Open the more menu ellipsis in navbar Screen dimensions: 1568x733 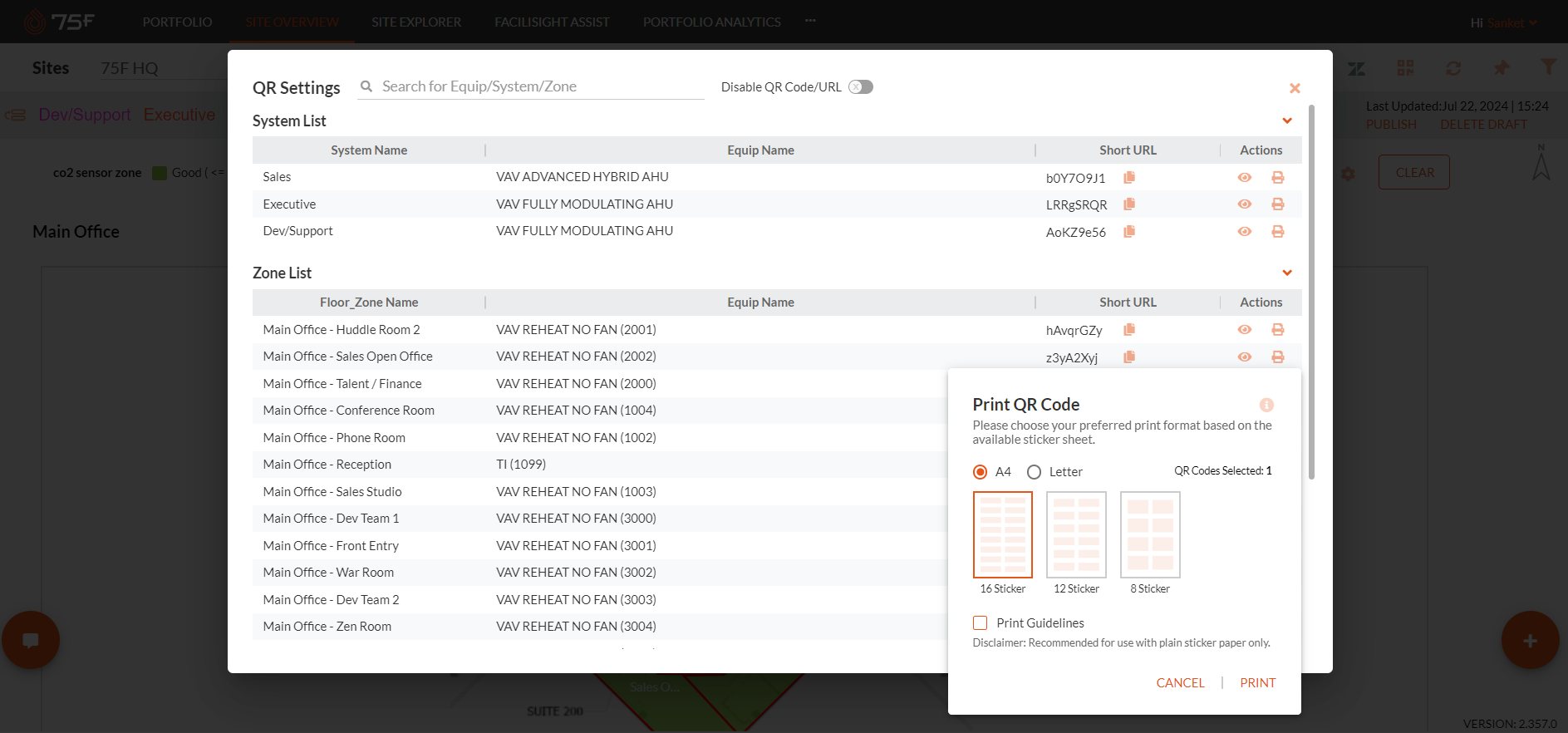click(x=810, y=21)
